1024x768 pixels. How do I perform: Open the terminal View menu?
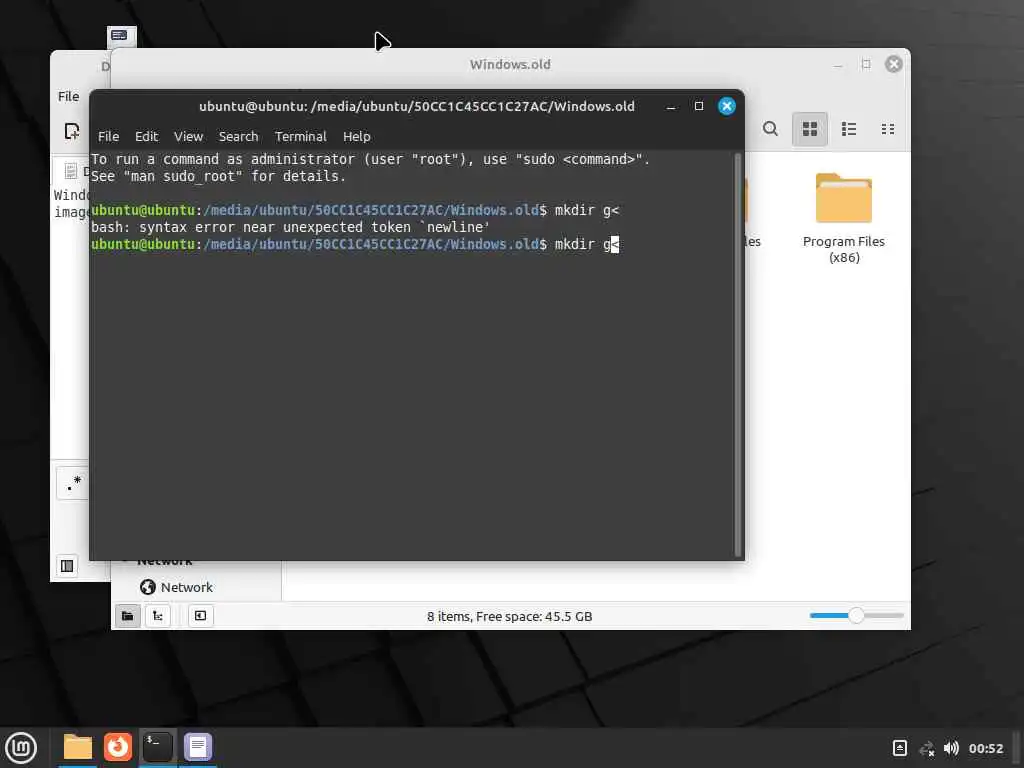point(188,136)
